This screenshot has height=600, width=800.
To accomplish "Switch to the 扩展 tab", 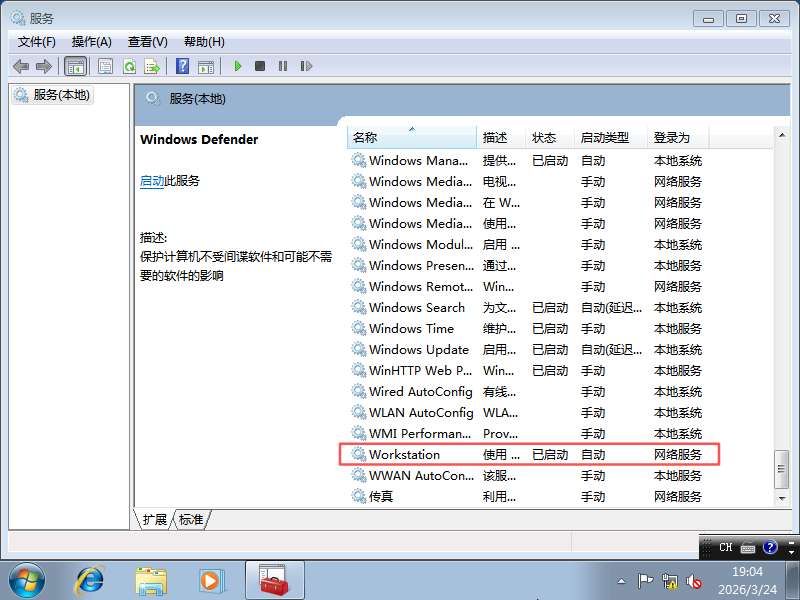I will (x=155, y=519).
